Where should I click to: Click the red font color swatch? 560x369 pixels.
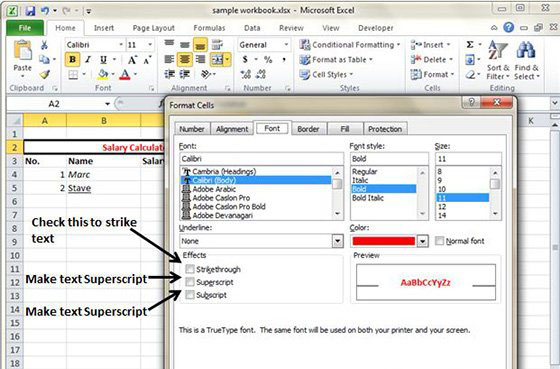(384, 241)
